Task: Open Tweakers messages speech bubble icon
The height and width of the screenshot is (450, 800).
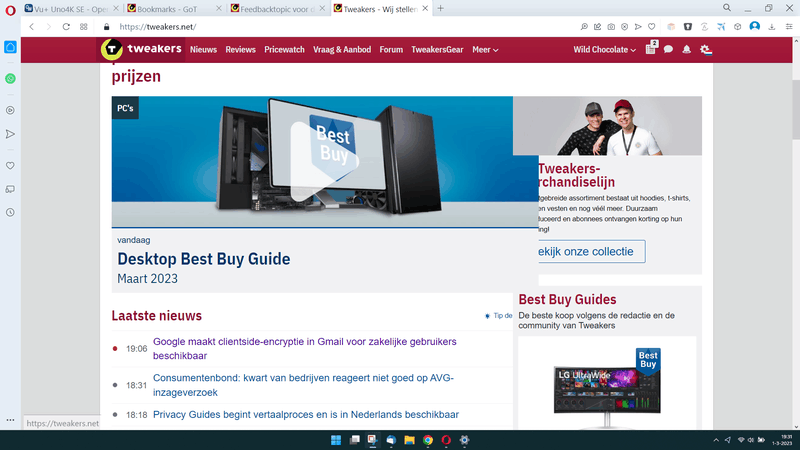Action: pyautogui.click(x=668, y=49)
